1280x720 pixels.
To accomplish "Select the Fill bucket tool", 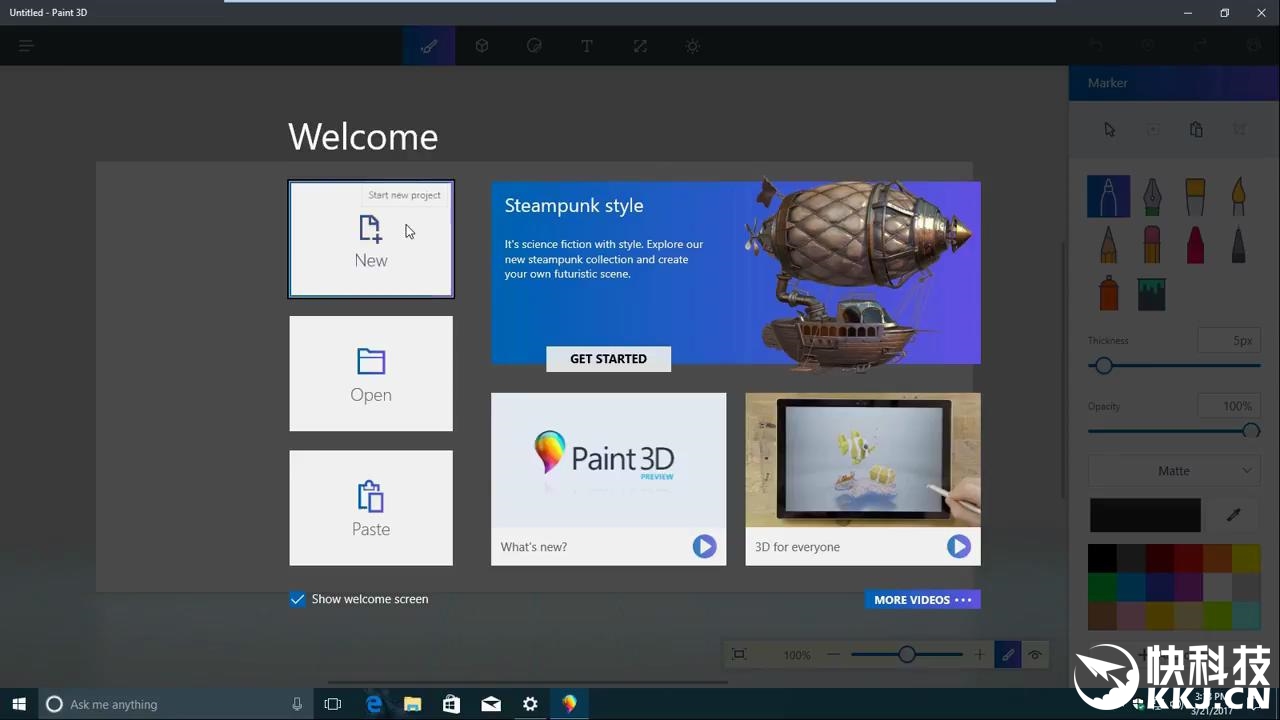I will [x=1152, y=294].
